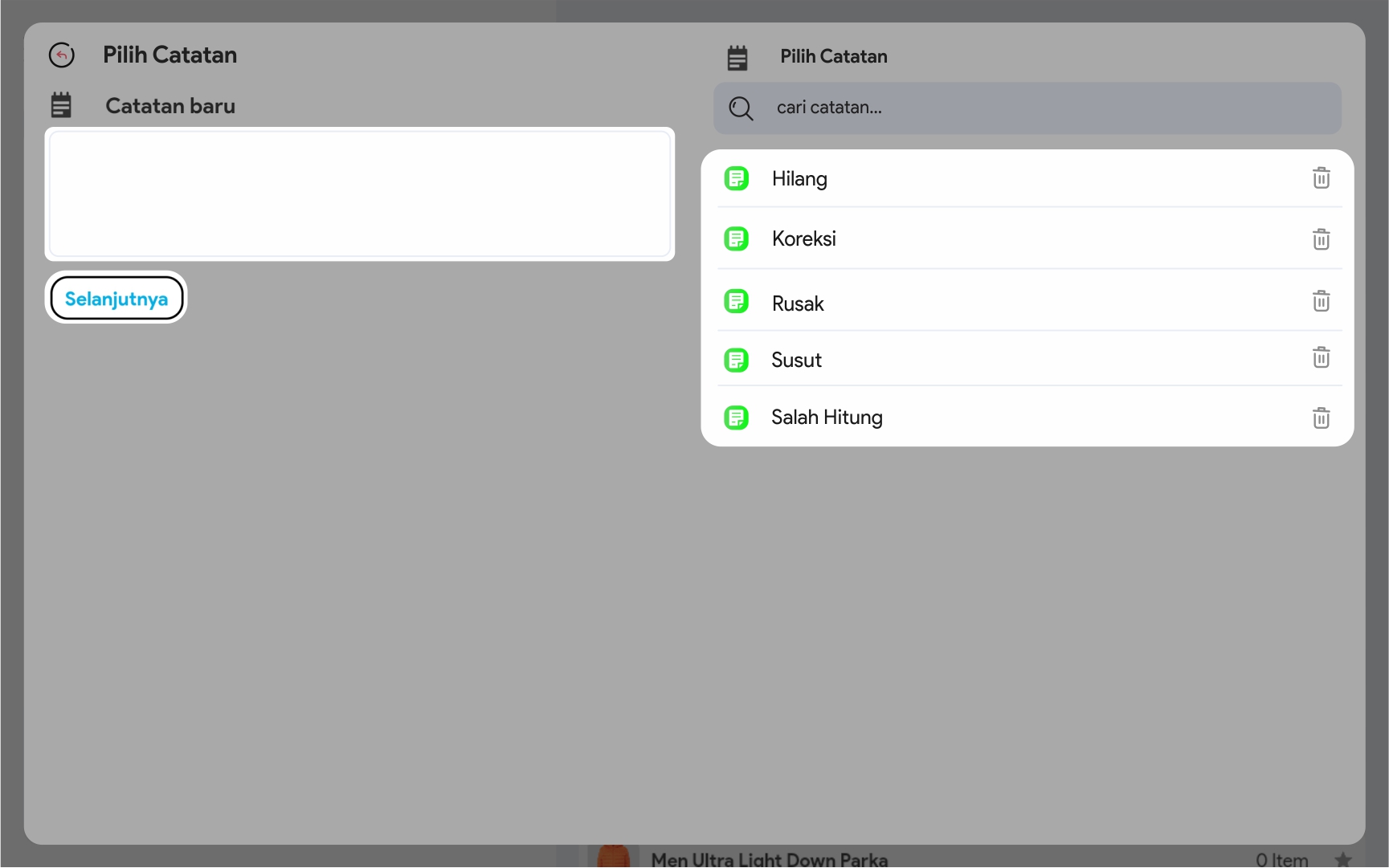Click the Selanjutnya button
The height and width of the screenshot is (868, 1389).
[116, 299]
